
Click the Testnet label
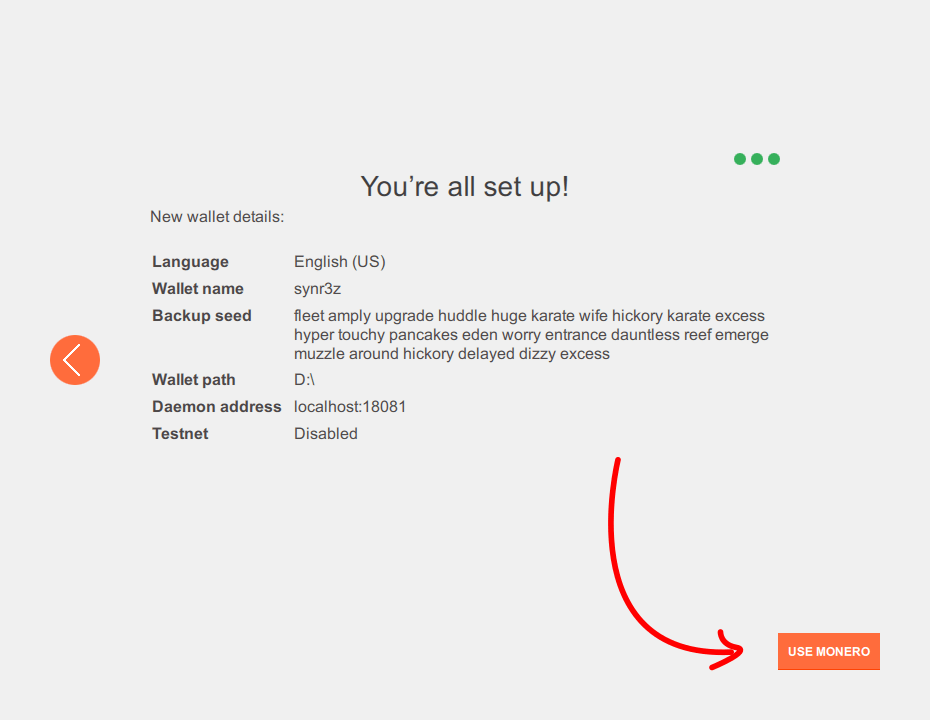(180, 434)
